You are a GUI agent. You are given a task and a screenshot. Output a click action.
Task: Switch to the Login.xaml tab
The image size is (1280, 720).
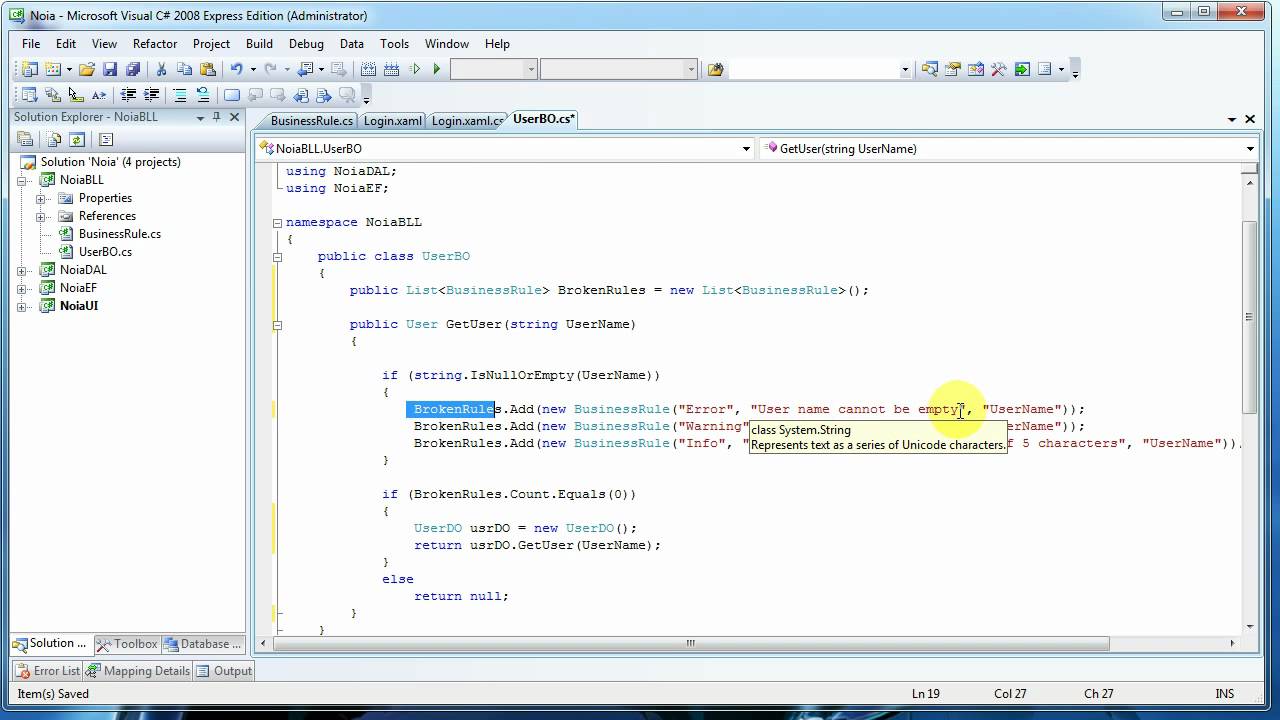[392, 120]
